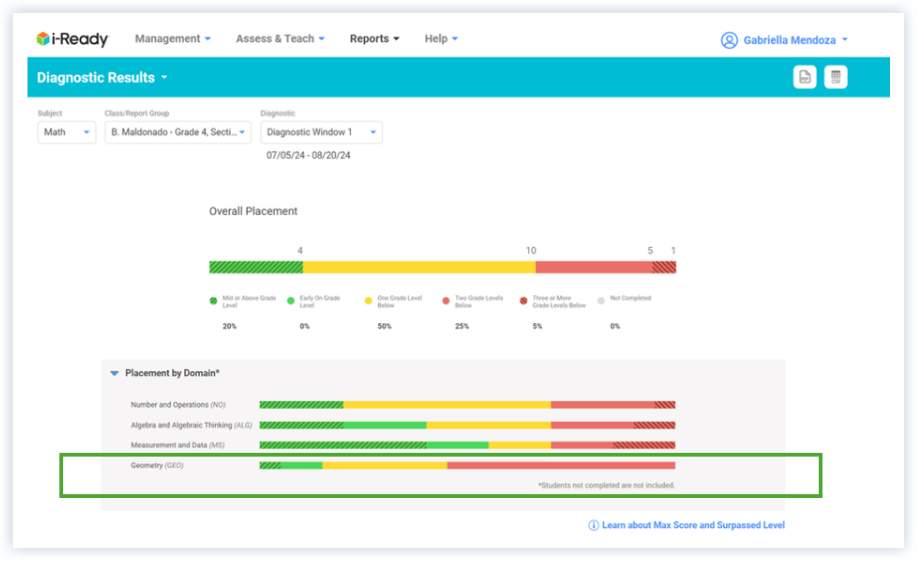Click the info icon beside Learn about Max Score
Screen dimensions: 918x561
[x=593, y=525]
